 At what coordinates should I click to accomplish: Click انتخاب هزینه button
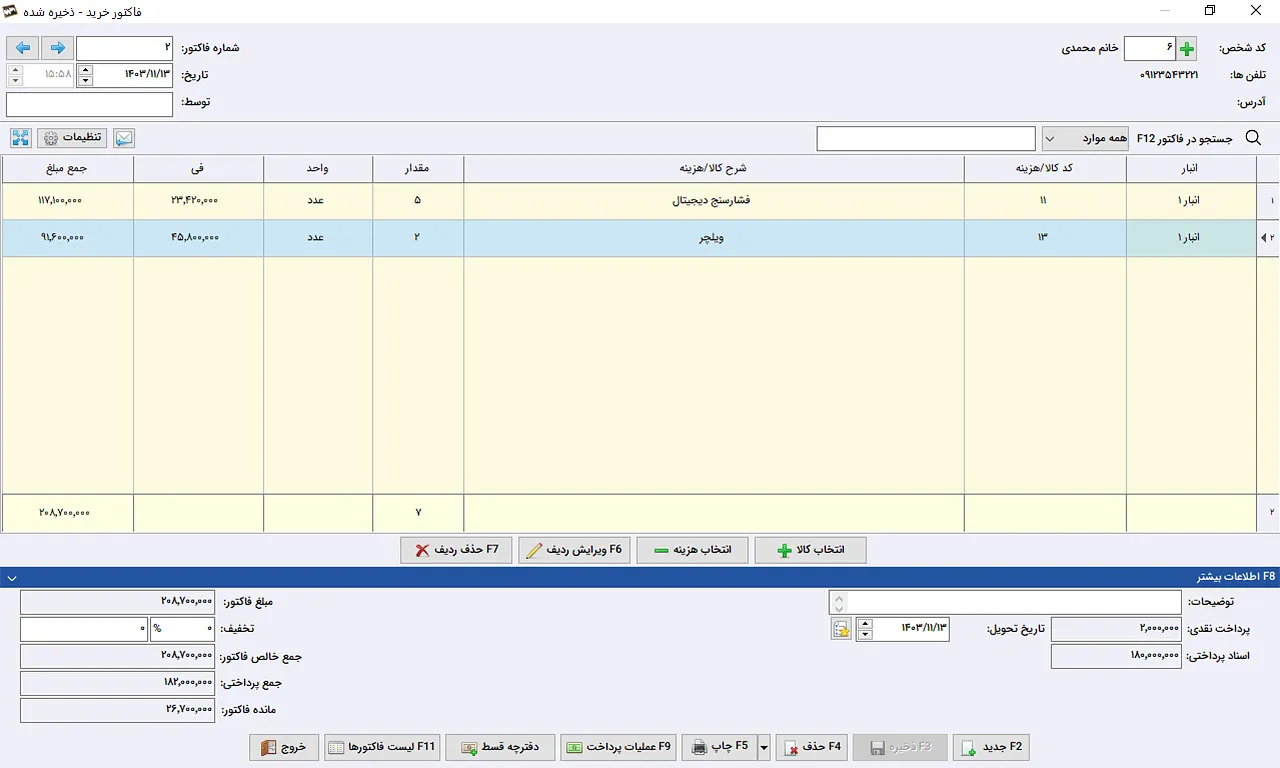(x=692, y=550)
